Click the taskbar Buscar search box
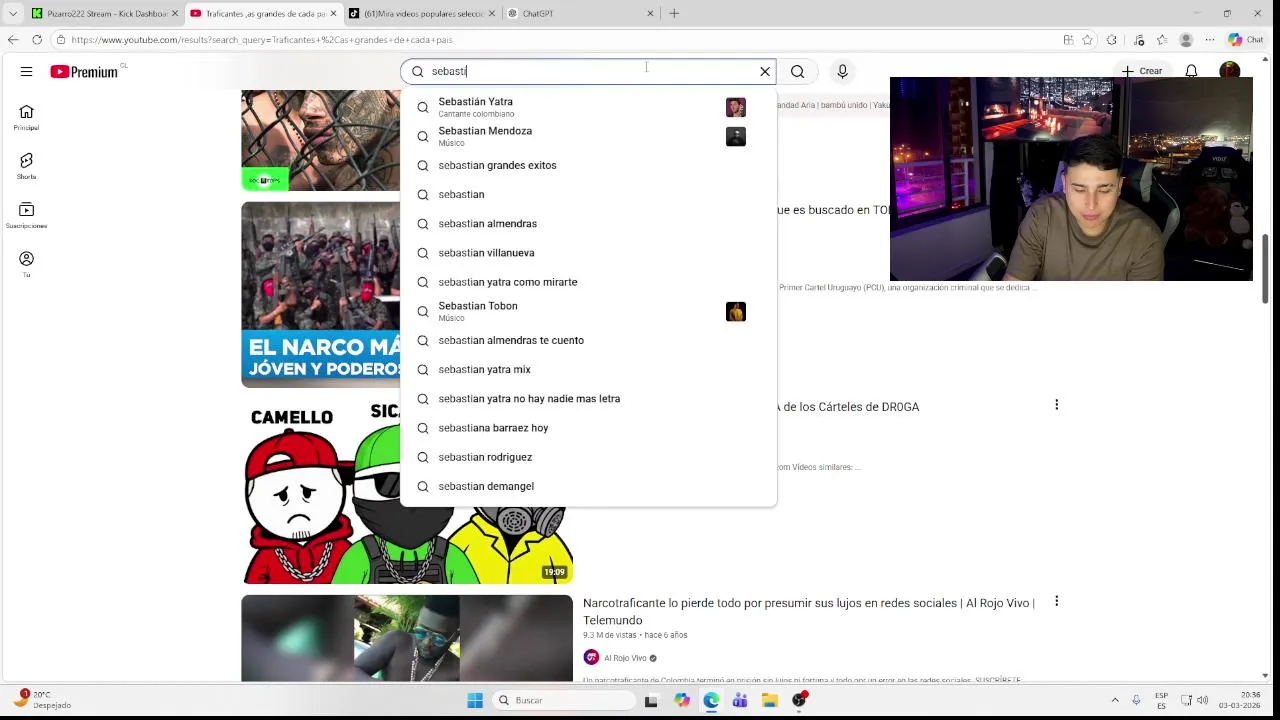 (563, 700)
